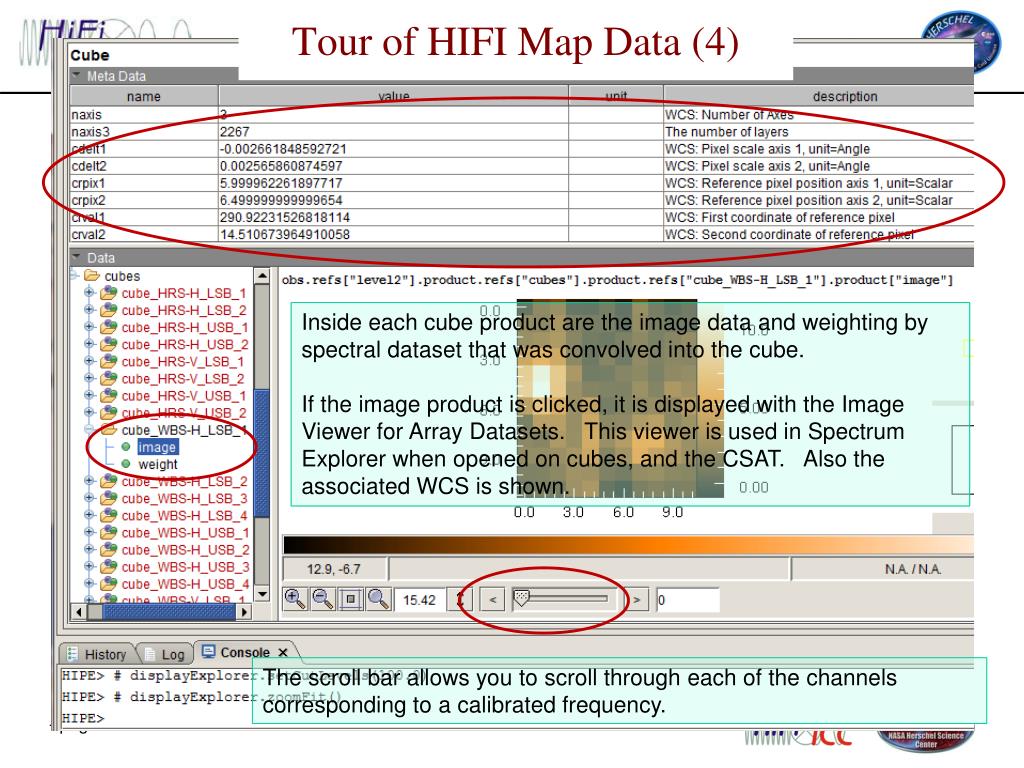Click the Console tab monitor icon
The height and width of the screenshot is (768, 1024).
click(208, 651)
